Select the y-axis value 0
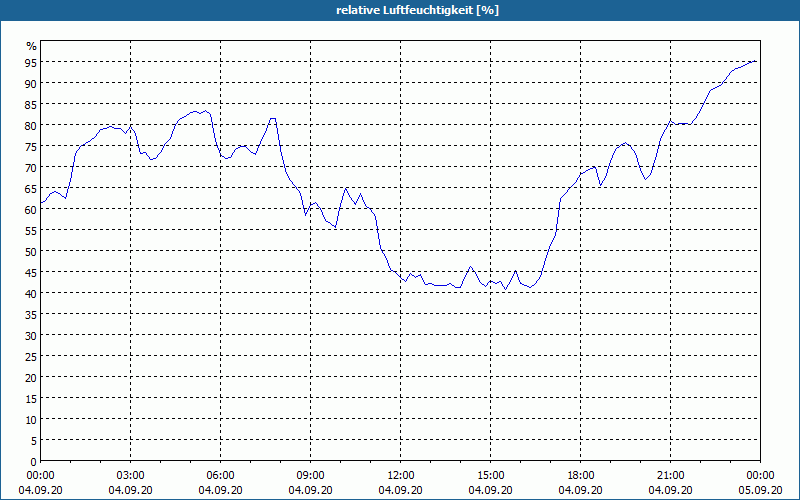 tap(34, 462)
